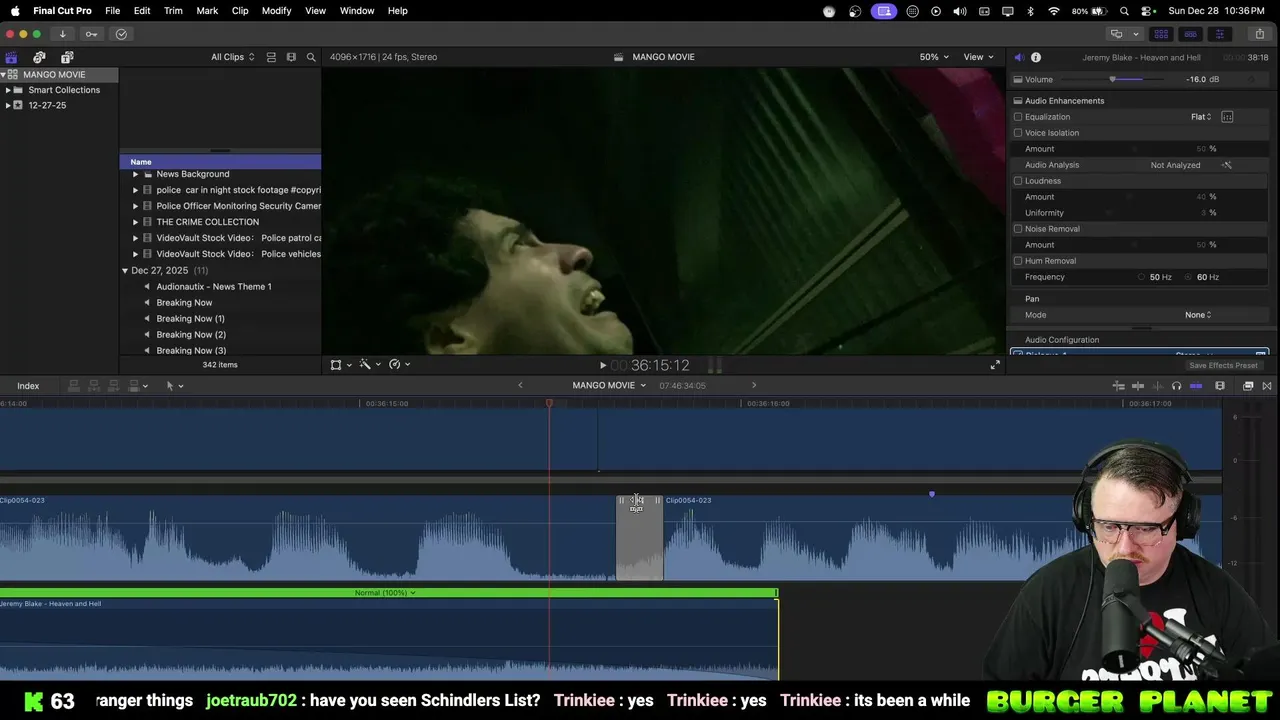
Task: Open the Mark menu
Action: [207, 11]
